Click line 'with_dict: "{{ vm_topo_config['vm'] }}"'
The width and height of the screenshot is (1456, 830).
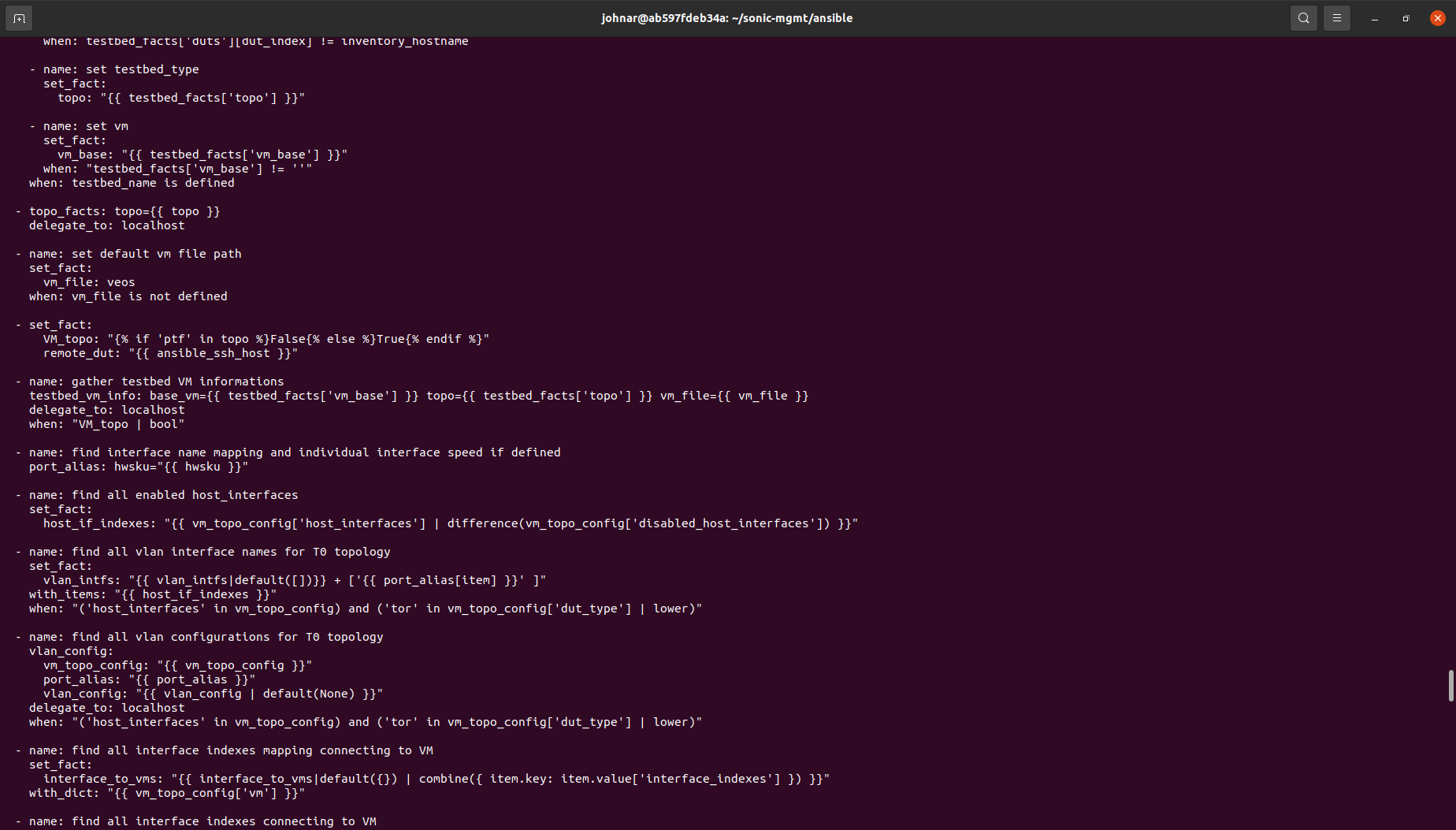(x=167, y=793)
